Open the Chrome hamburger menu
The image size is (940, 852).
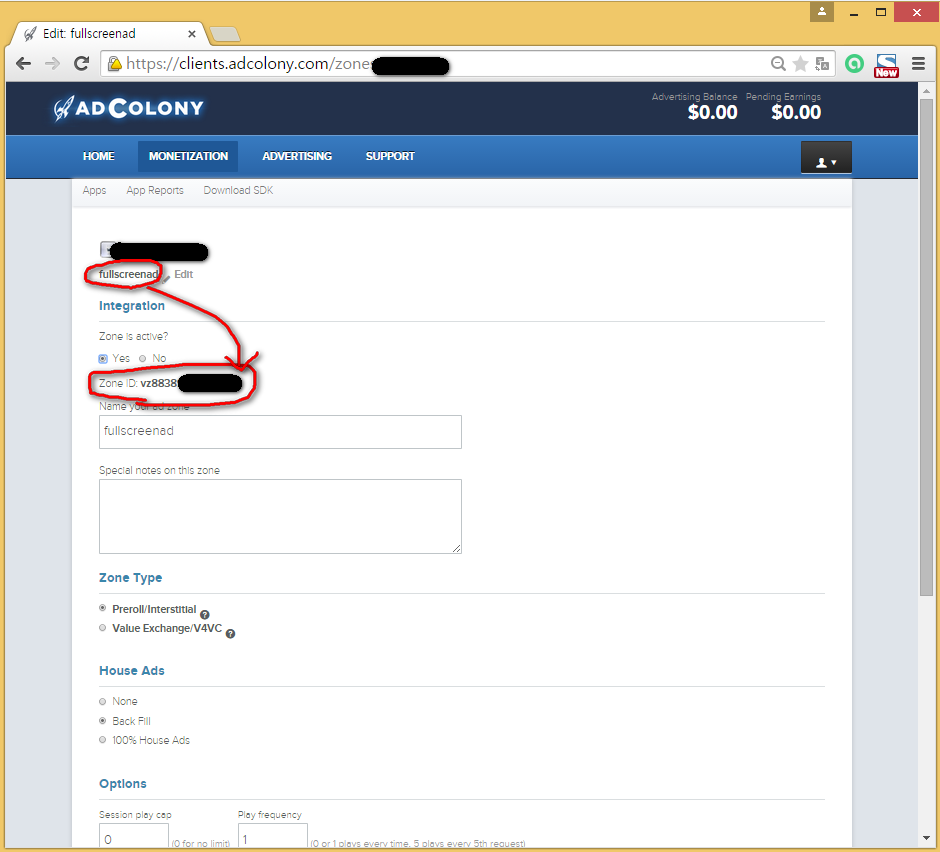click(x=918, y=64)
